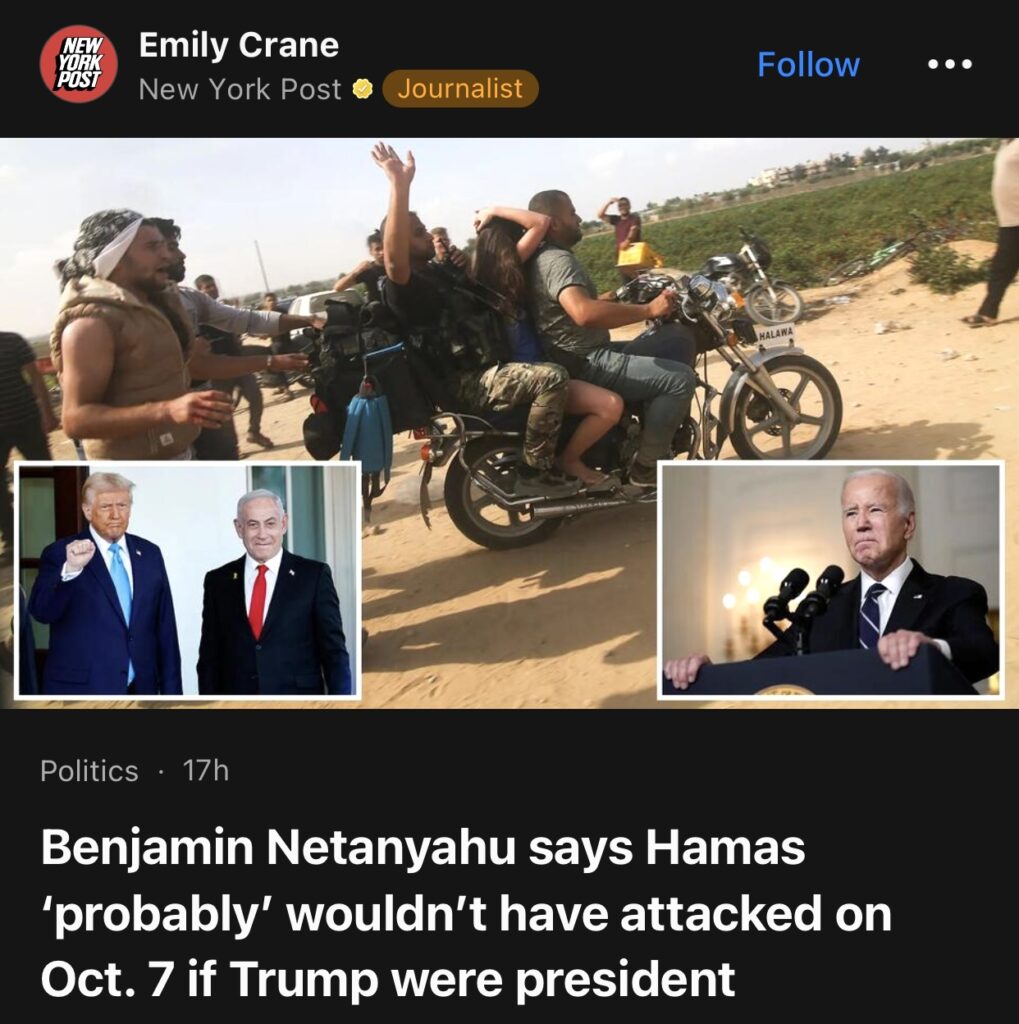The image size is (1019, 1024).
Task: Click the HALAWA plate on the motorcycle
Action: (776, 333)
